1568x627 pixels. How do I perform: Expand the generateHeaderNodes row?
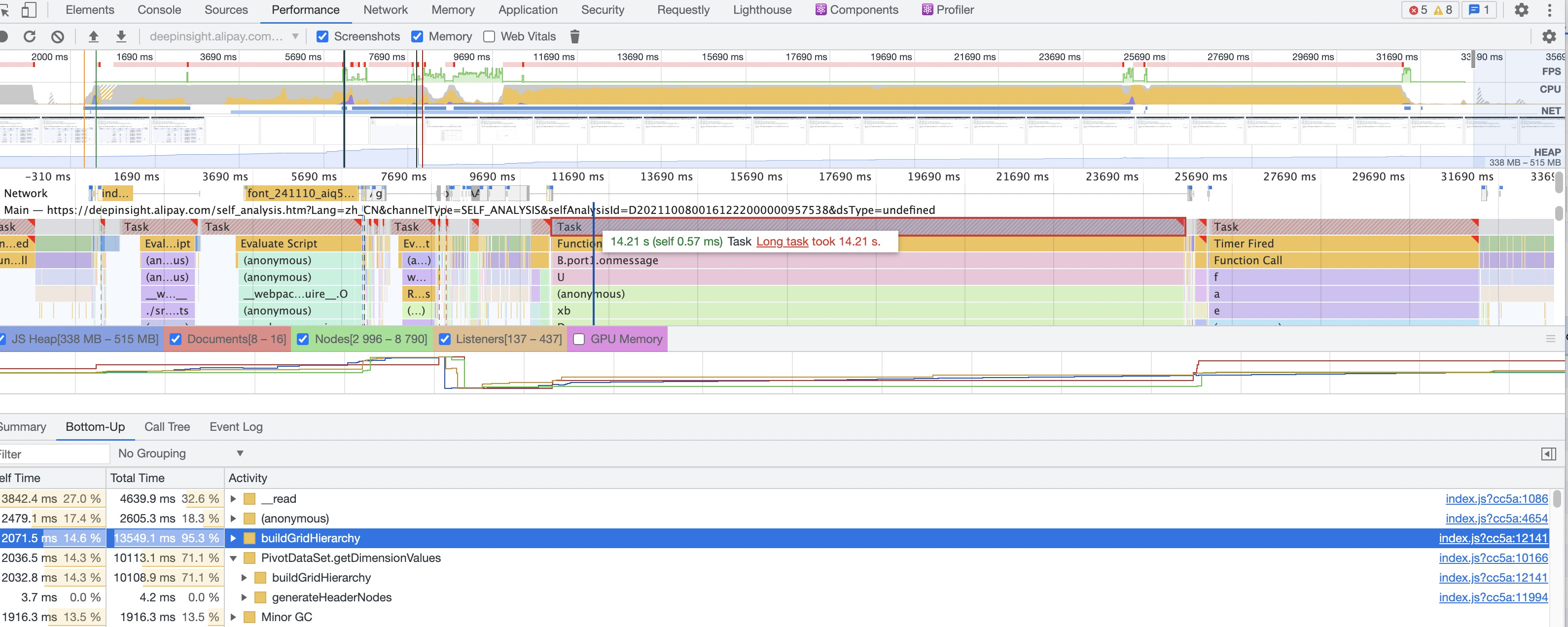click(244, 597)
